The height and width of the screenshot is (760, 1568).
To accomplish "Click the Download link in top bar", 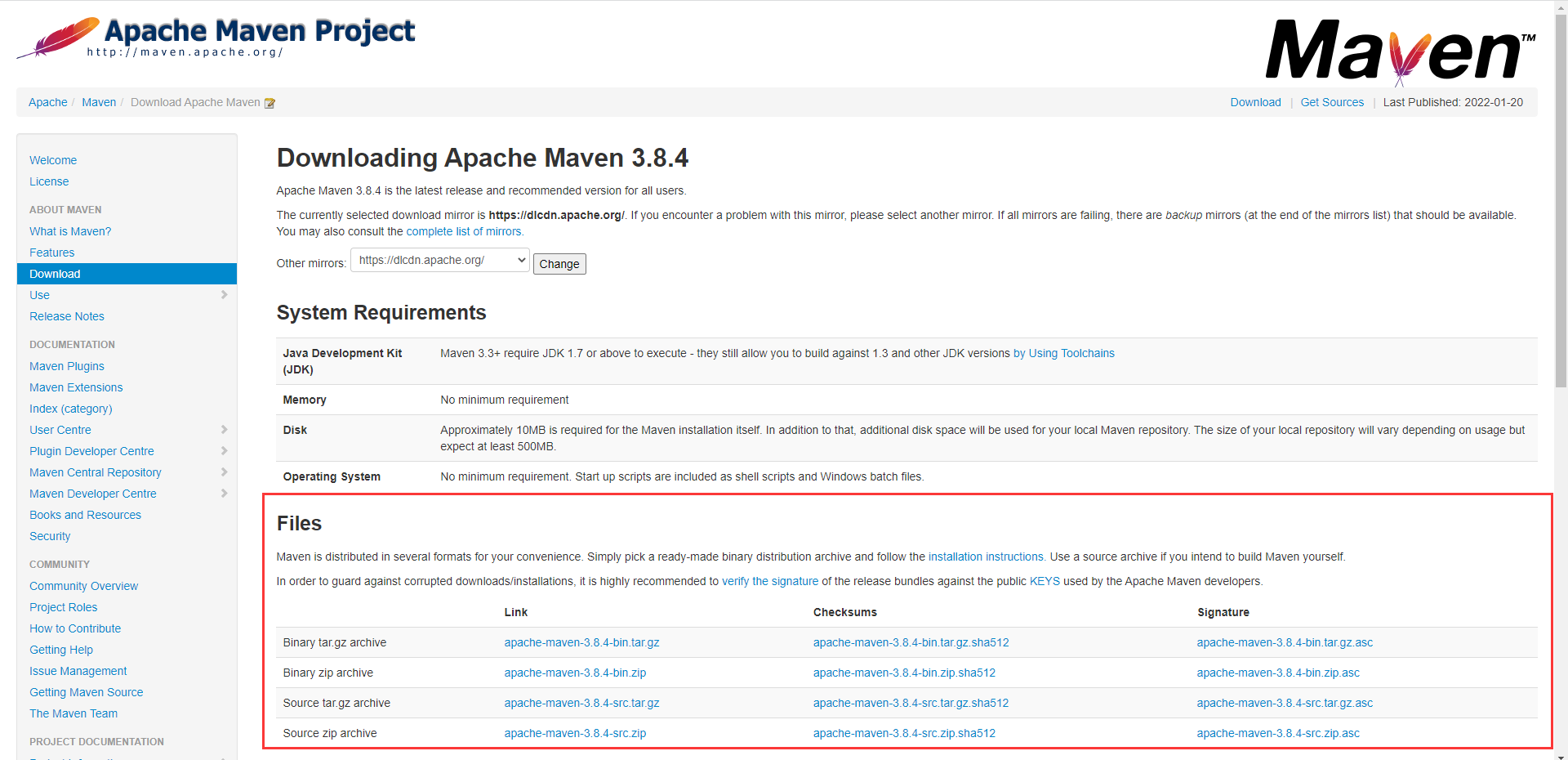I will [1256, 102].
